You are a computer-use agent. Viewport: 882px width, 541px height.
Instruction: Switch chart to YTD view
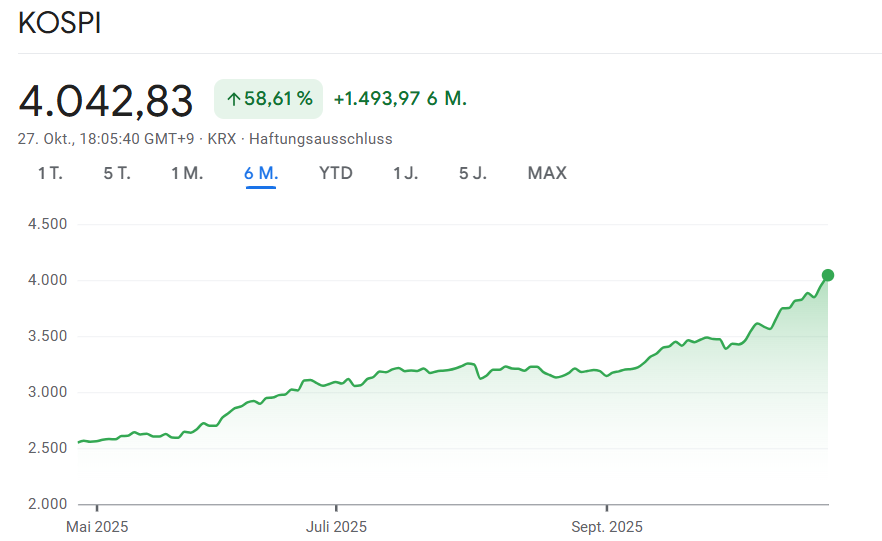click(336, 173)
